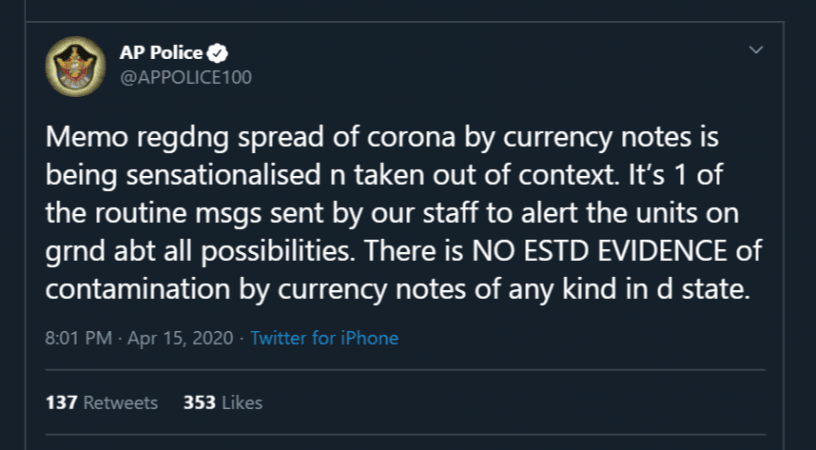Click the line 'being sensationalised n taken out'
Viewport: 816px width, 450px height.
click(385, 176)
